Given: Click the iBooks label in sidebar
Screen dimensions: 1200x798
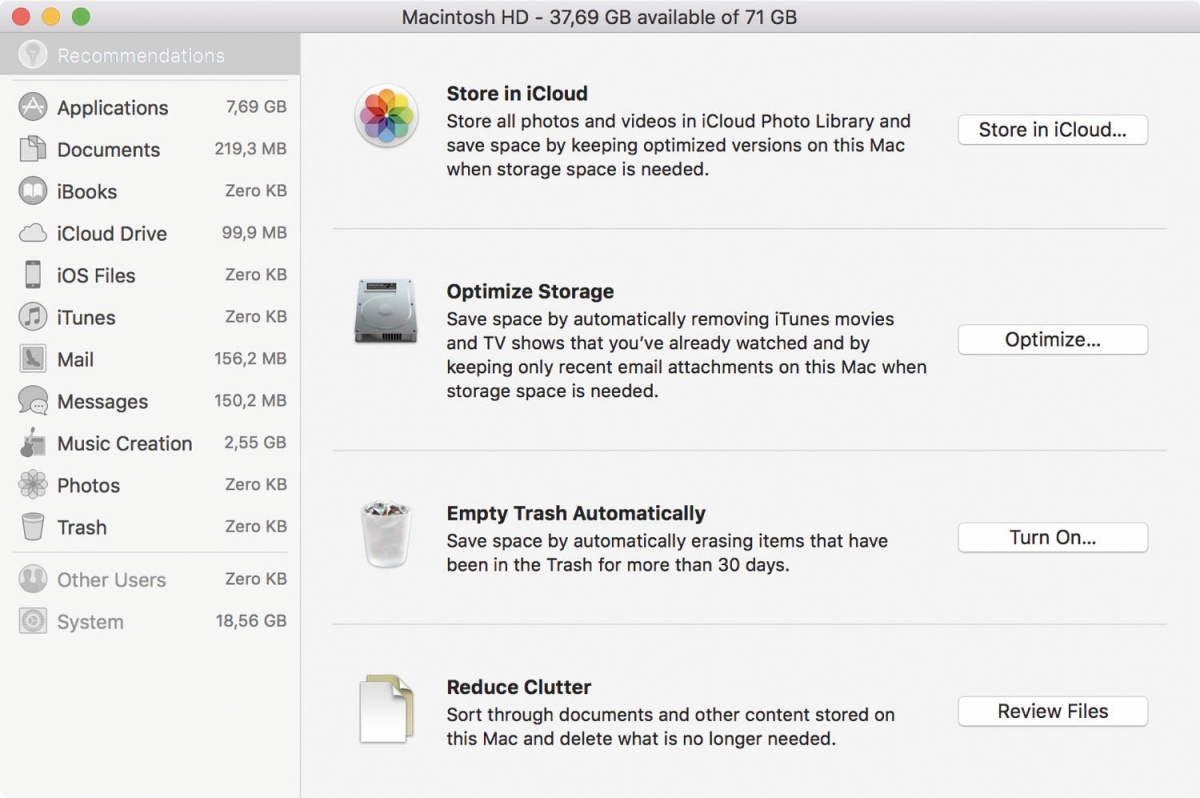Looking at the screenshot, I should point(87,191).
